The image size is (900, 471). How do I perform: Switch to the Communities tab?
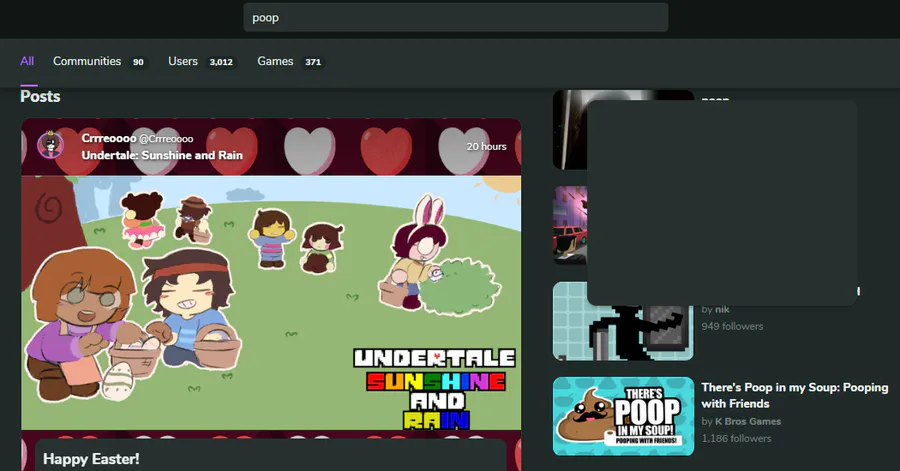click(87, 61)
